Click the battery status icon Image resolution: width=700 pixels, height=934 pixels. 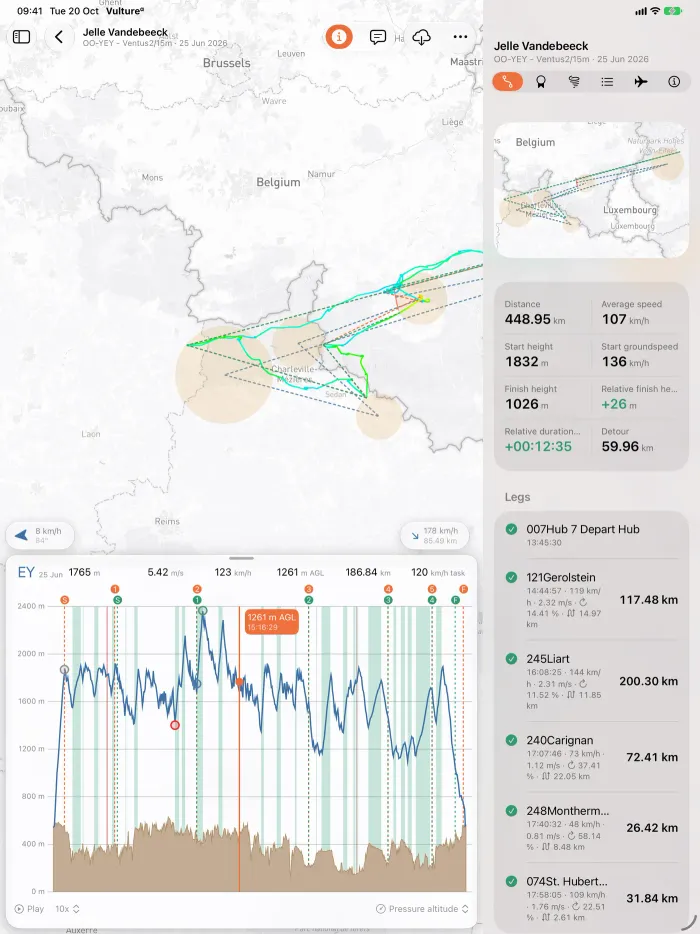click(673, 11)
